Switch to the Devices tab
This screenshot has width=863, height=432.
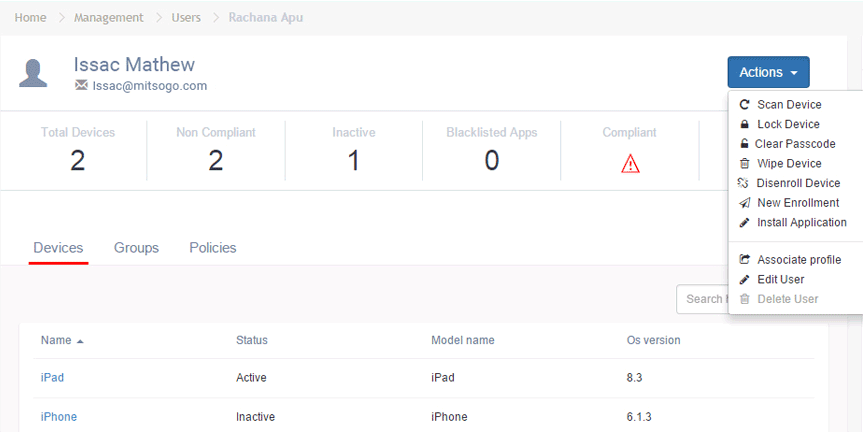(58, 248)
